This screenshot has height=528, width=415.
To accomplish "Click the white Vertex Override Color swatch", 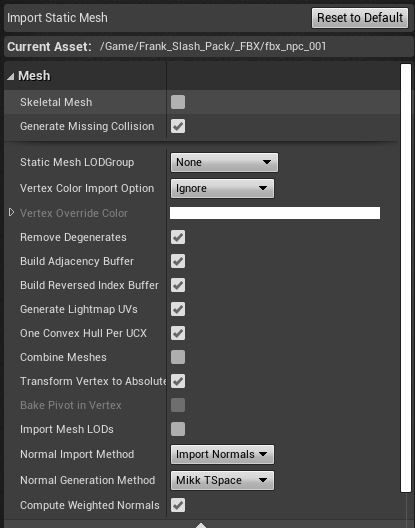I will tap(275, 213).
